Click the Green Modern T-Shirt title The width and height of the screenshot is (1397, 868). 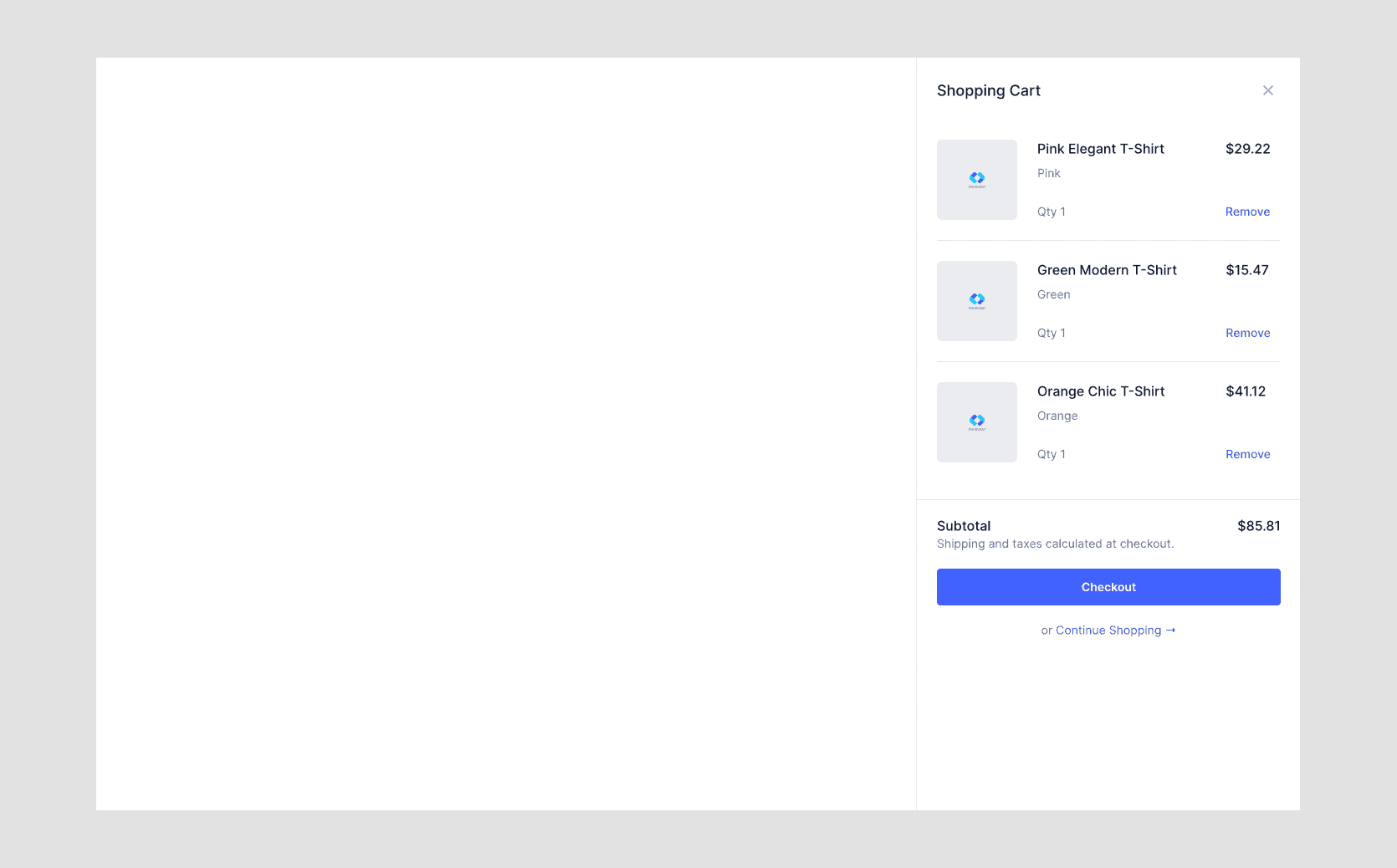pyautogui.click(x=1107, y=270)
